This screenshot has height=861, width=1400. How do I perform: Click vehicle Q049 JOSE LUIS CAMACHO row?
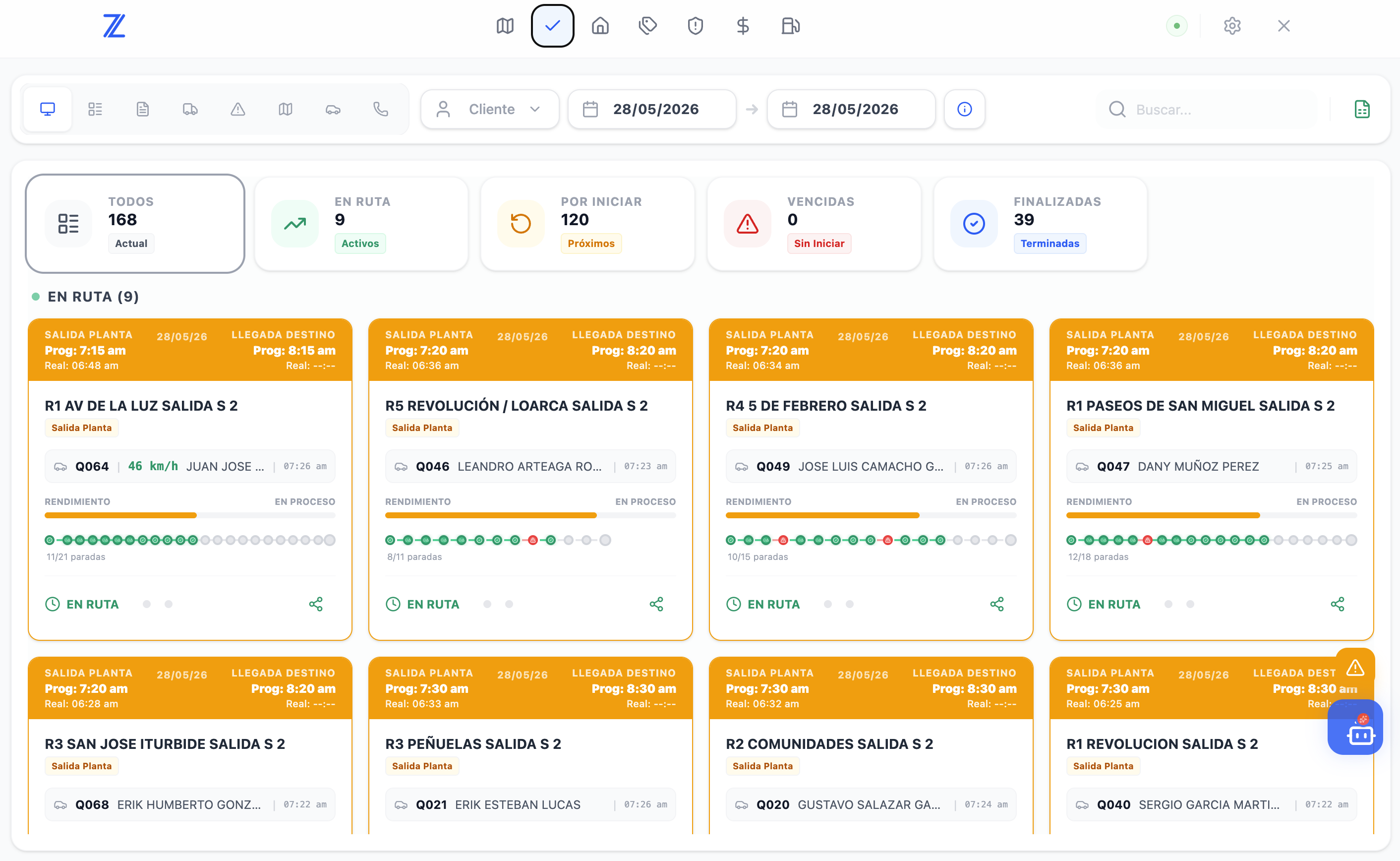872,466
